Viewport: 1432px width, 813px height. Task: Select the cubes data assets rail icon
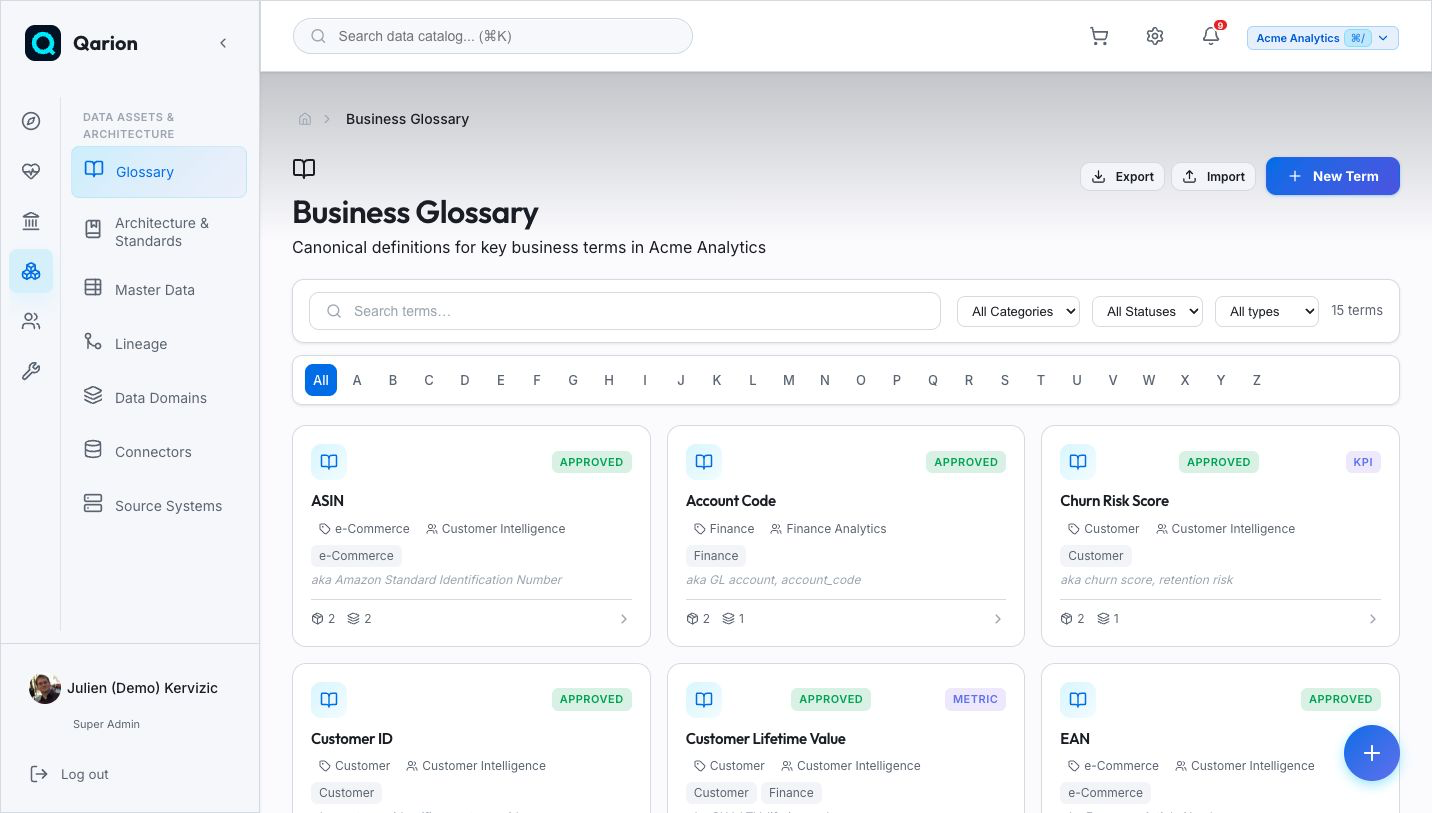(x=31, y=271)
